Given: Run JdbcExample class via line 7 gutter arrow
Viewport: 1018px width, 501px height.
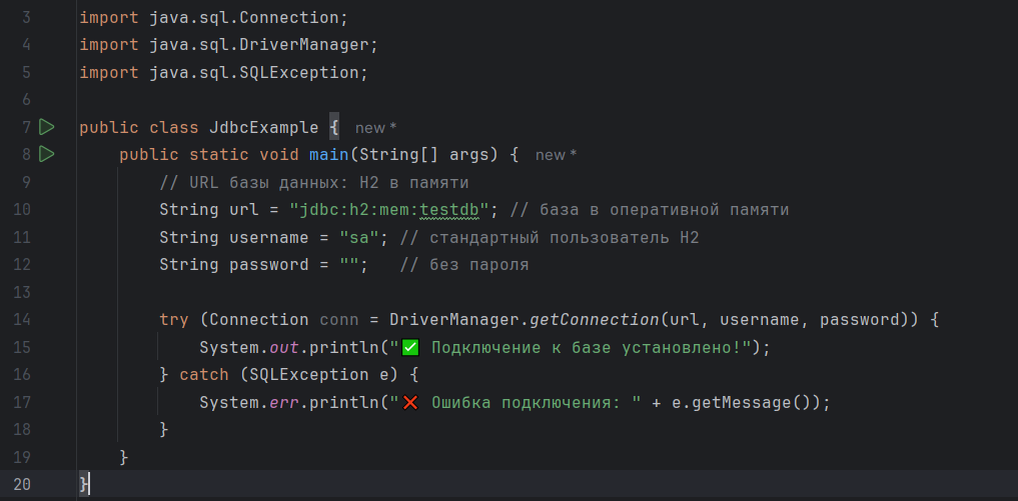Looking at the screenshot, I should pyautogui.click(x=47, y=127).
